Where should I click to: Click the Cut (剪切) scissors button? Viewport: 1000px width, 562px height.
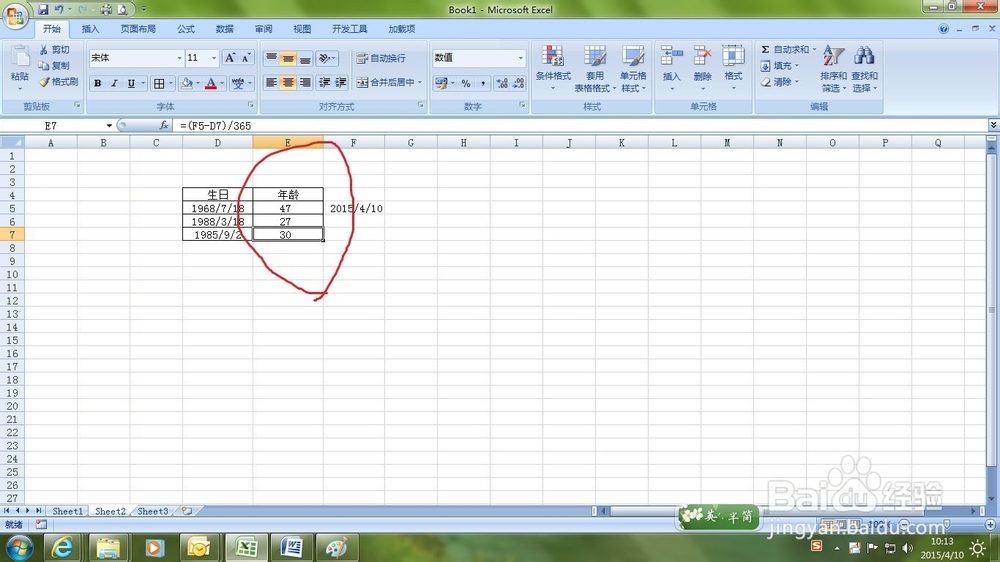point(54,50)
